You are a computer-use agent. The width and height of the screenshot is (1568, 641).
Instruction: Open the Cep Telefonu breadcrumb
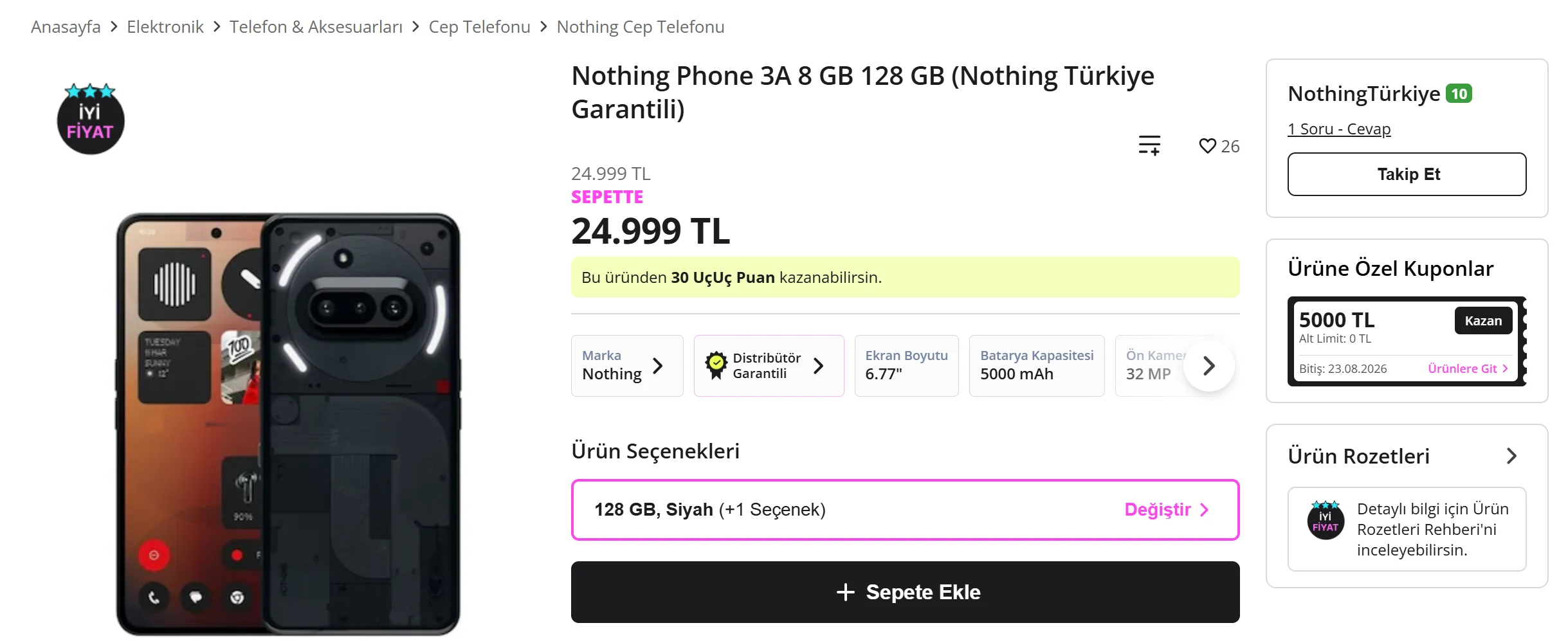[479, 27]
